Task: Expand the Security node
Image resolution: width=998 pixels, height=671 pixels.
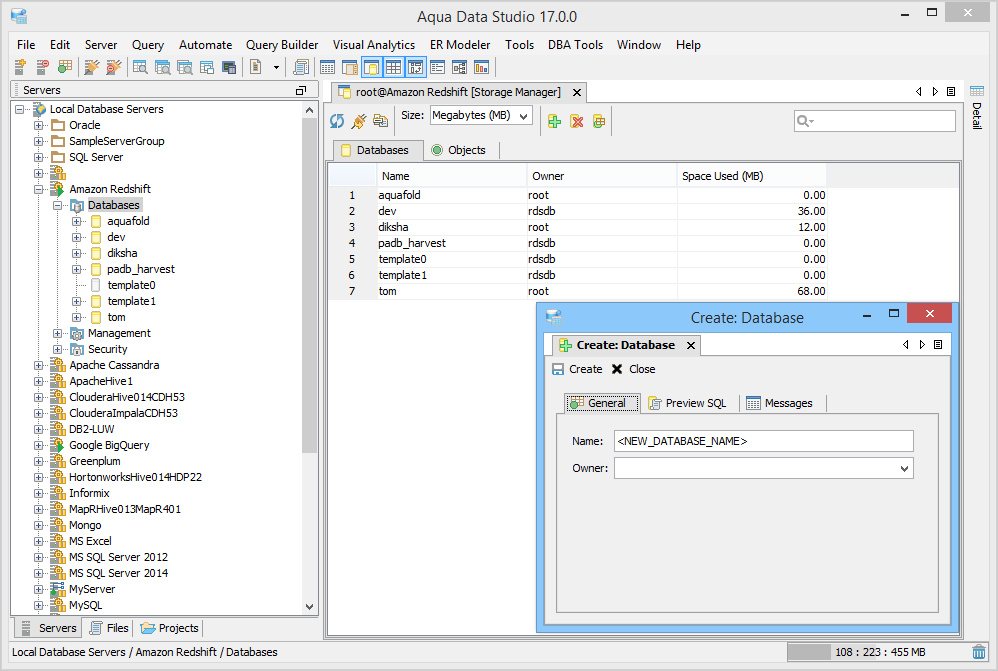Action: 57,349
